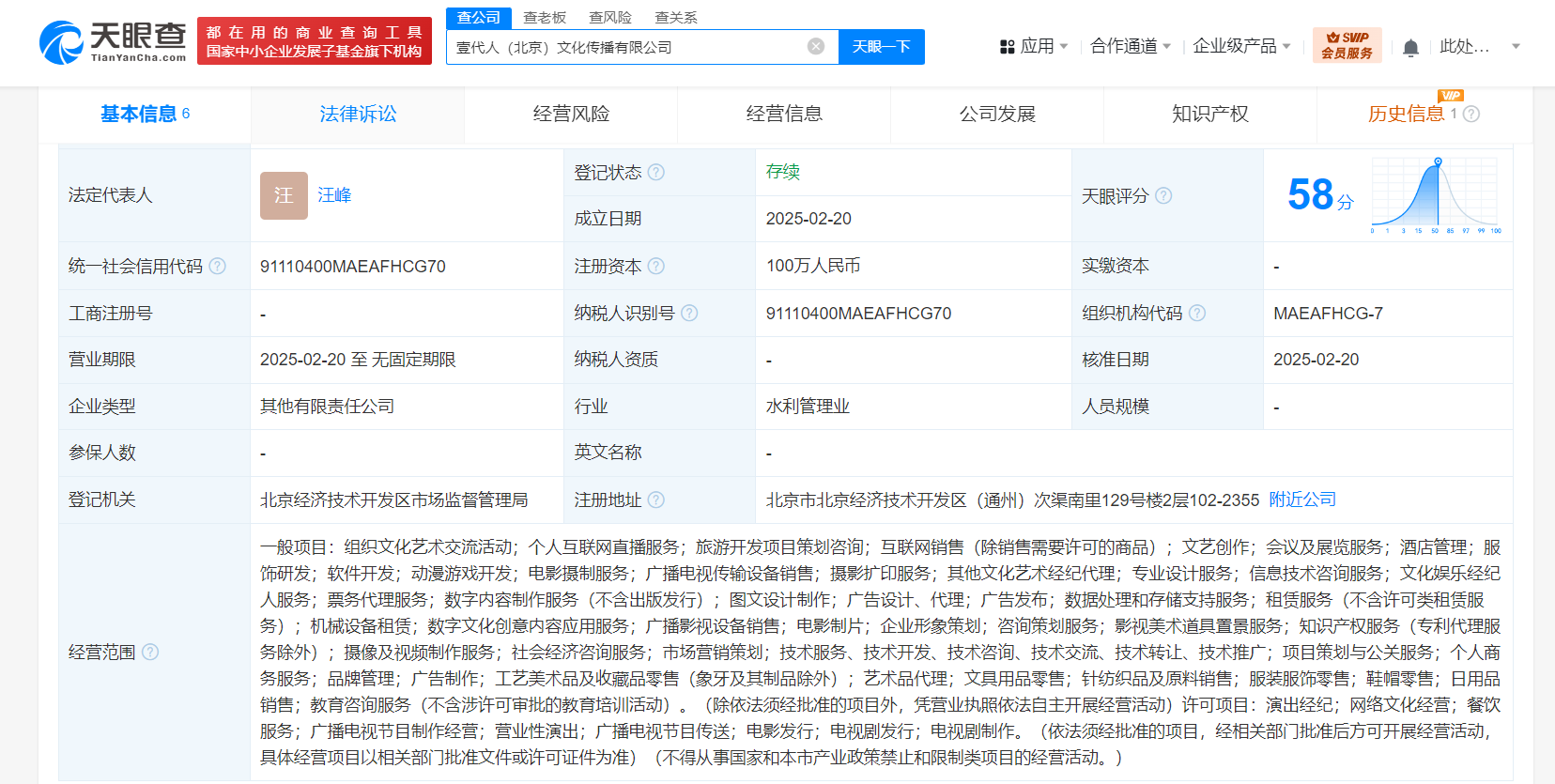Click the 100万人民币 registered capital value
1555x784 pixels.
(813, 266)
